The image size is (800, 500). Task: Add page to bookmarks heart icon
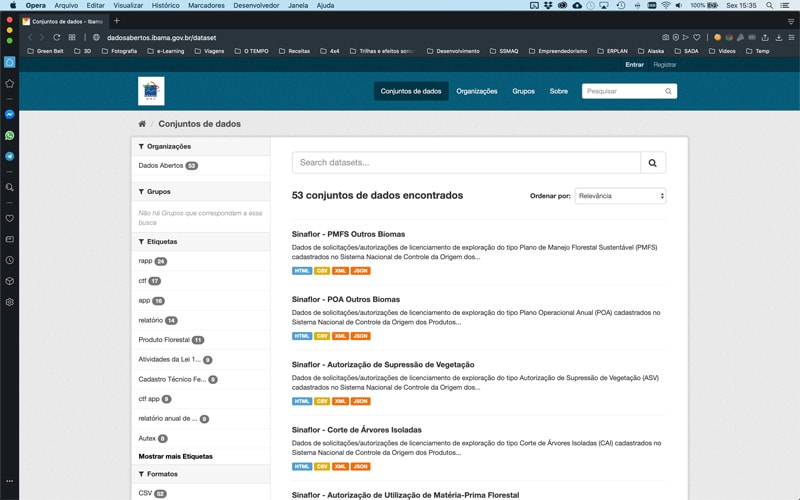(697, 37)
